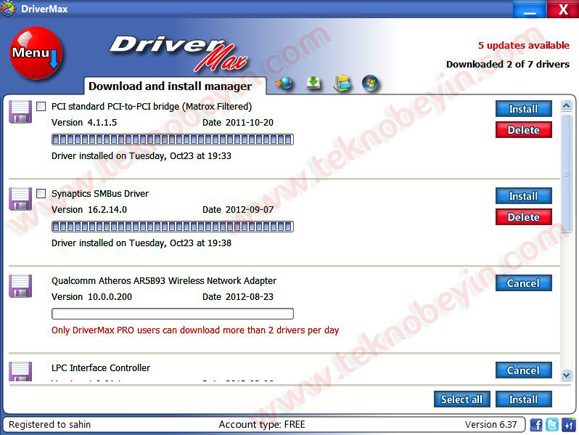Click the empty Qualcomm Atheros progress bar
Viewport: 579px width, 435px height.
(x=172, y=314)
